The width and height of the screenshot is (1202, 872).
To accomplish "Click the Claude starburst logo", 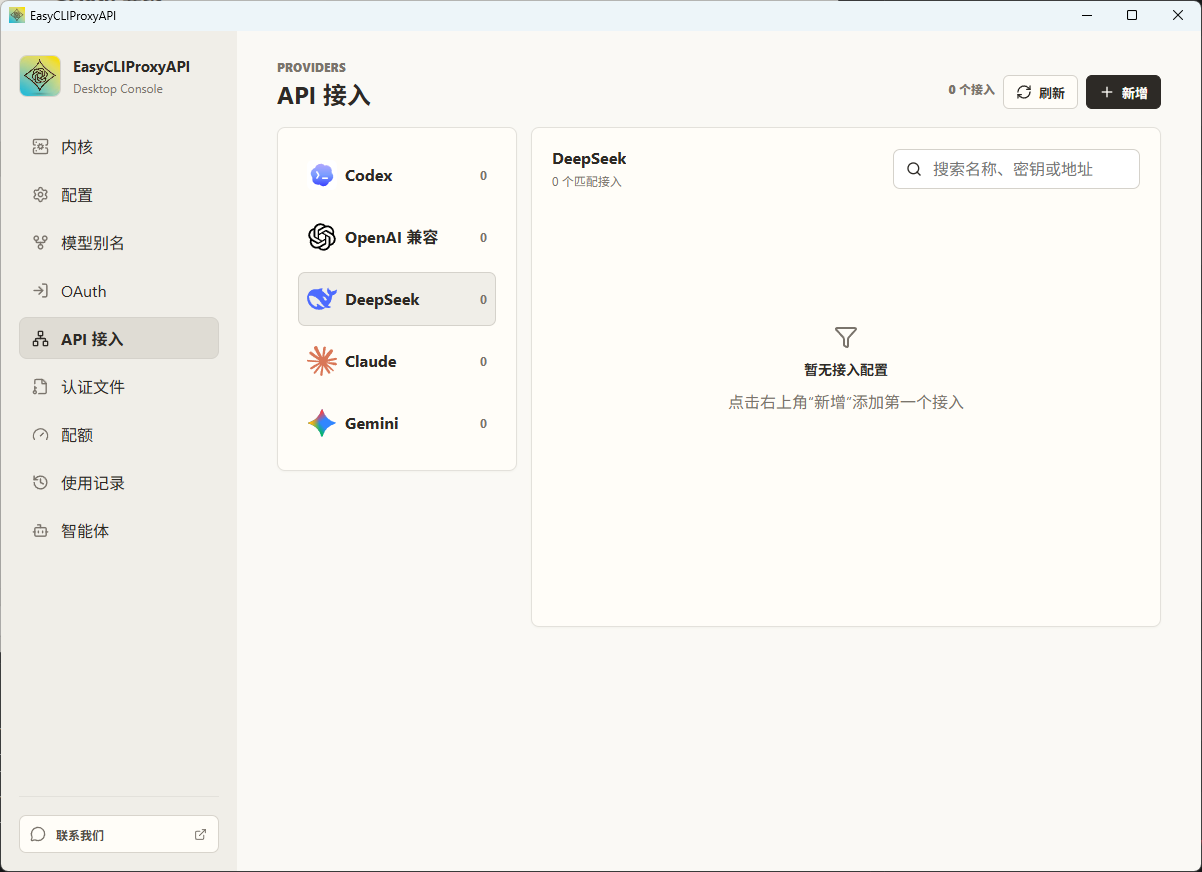I will (321, 361).
